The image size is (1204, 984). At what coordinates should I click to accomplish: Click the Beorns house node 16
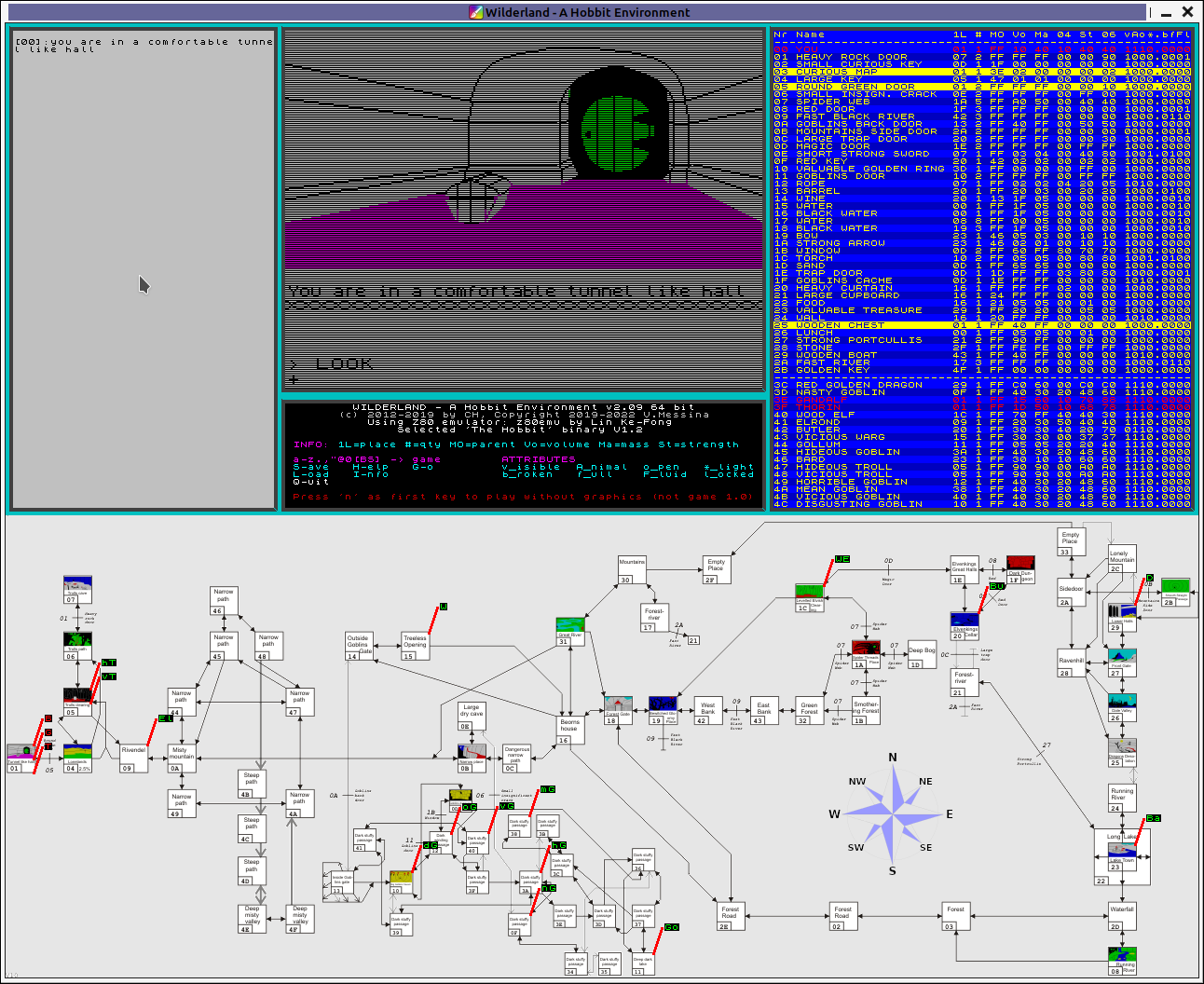(x=570, y=731)
